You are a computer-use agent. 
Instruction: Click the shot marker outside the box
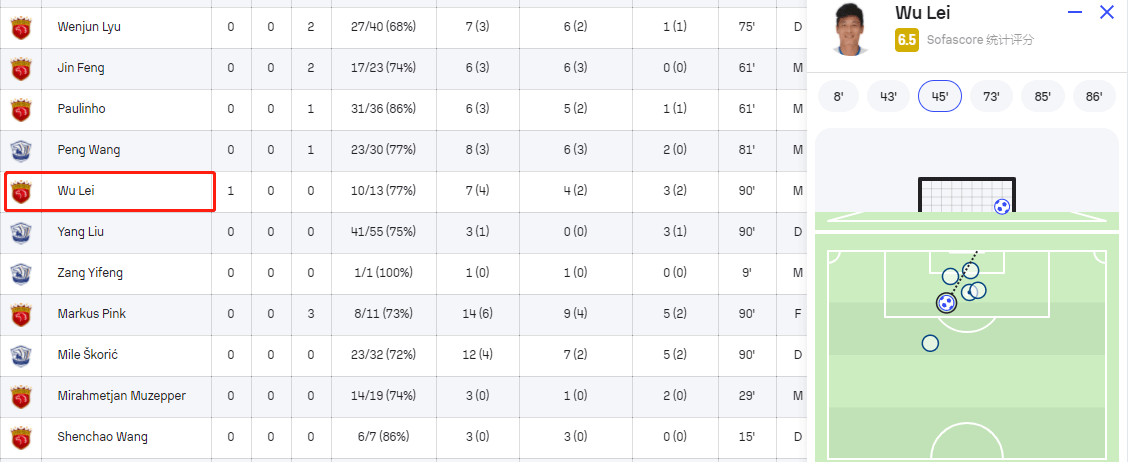pos(930,343)
